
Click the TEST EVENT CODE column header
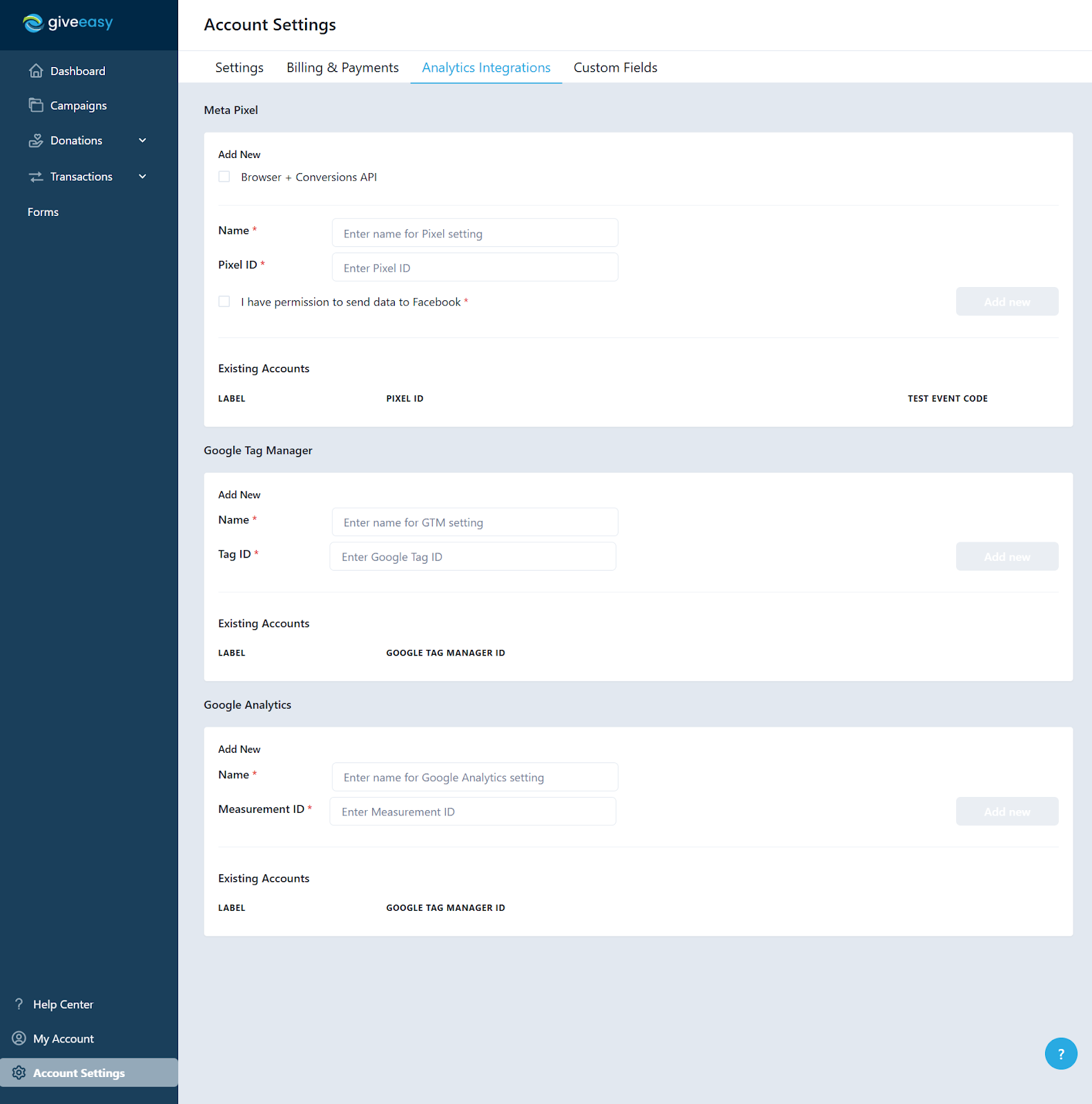point(948,399)
